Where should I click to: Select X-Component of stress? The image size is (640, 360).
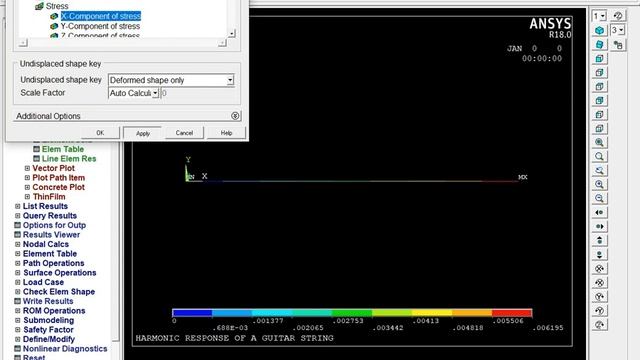(101, 16)
